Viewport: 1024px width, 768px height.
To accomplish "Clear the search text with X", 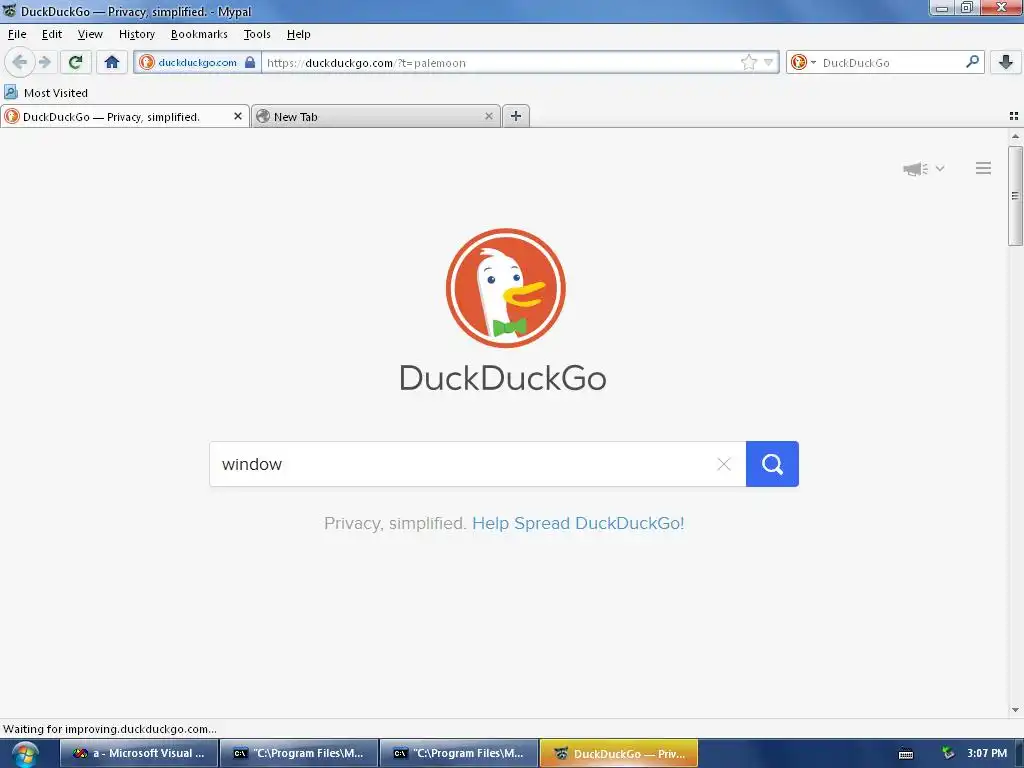I will [724, 464].
